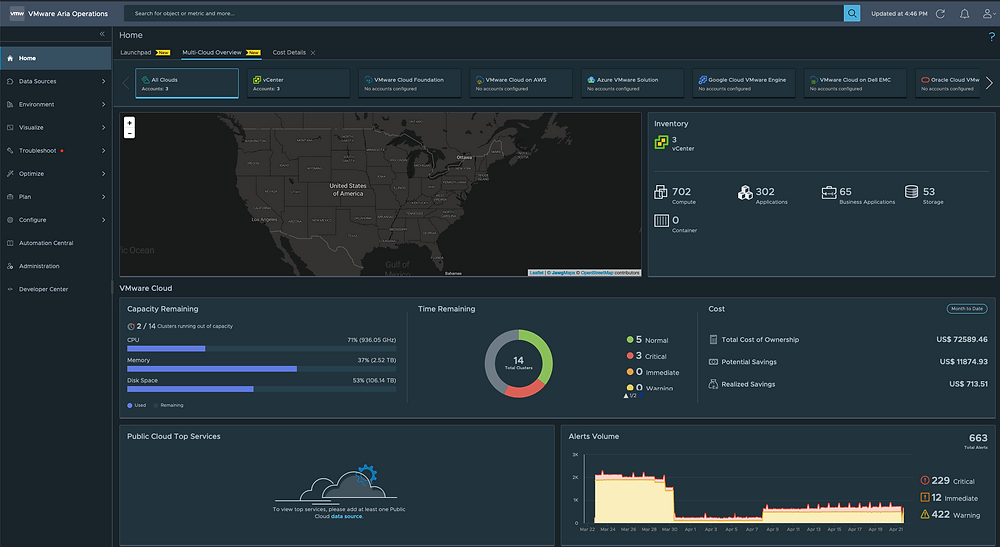Select VMware Cloud Foundation card
The height and width of the screenshot is (547, 1000).
(409, 84)
